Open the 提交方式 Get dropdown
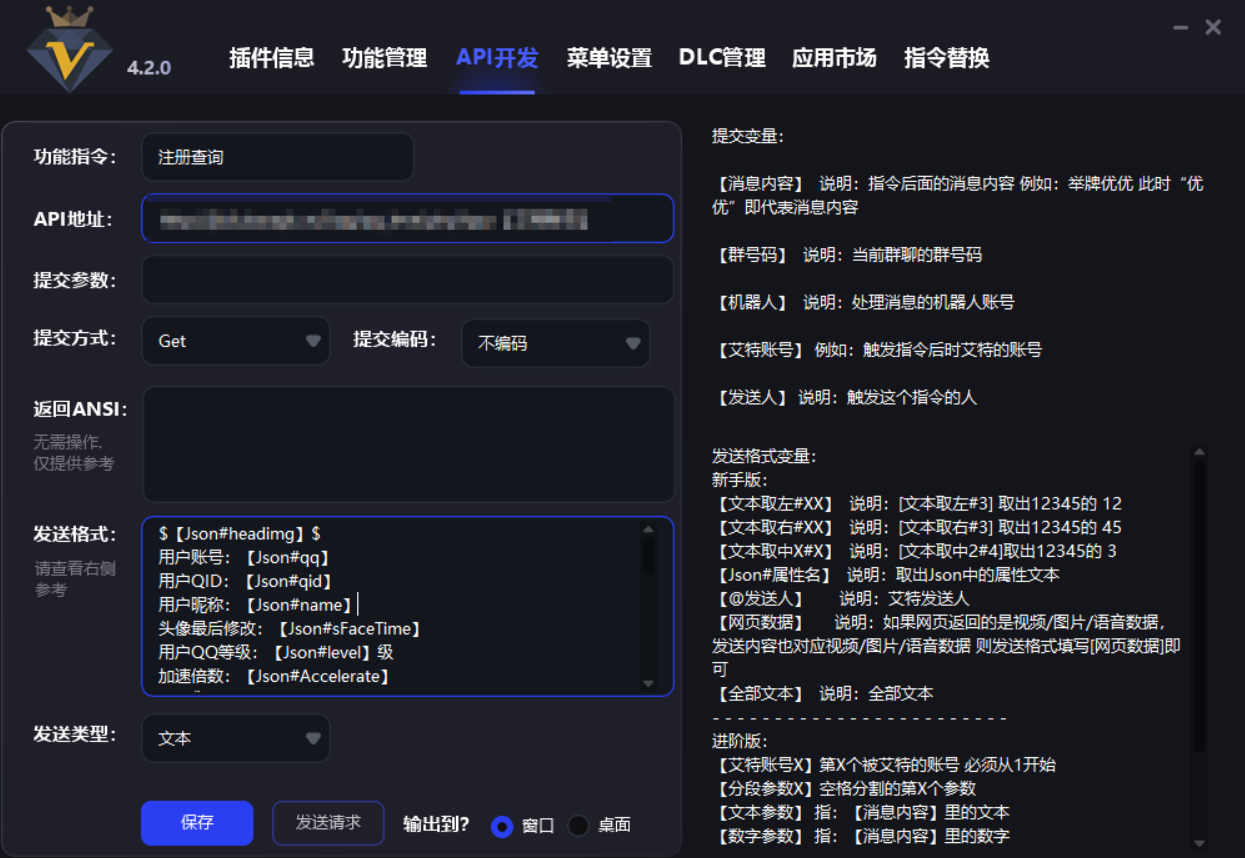The height and width of the screenshot is (858, 1245). (236, 341)
